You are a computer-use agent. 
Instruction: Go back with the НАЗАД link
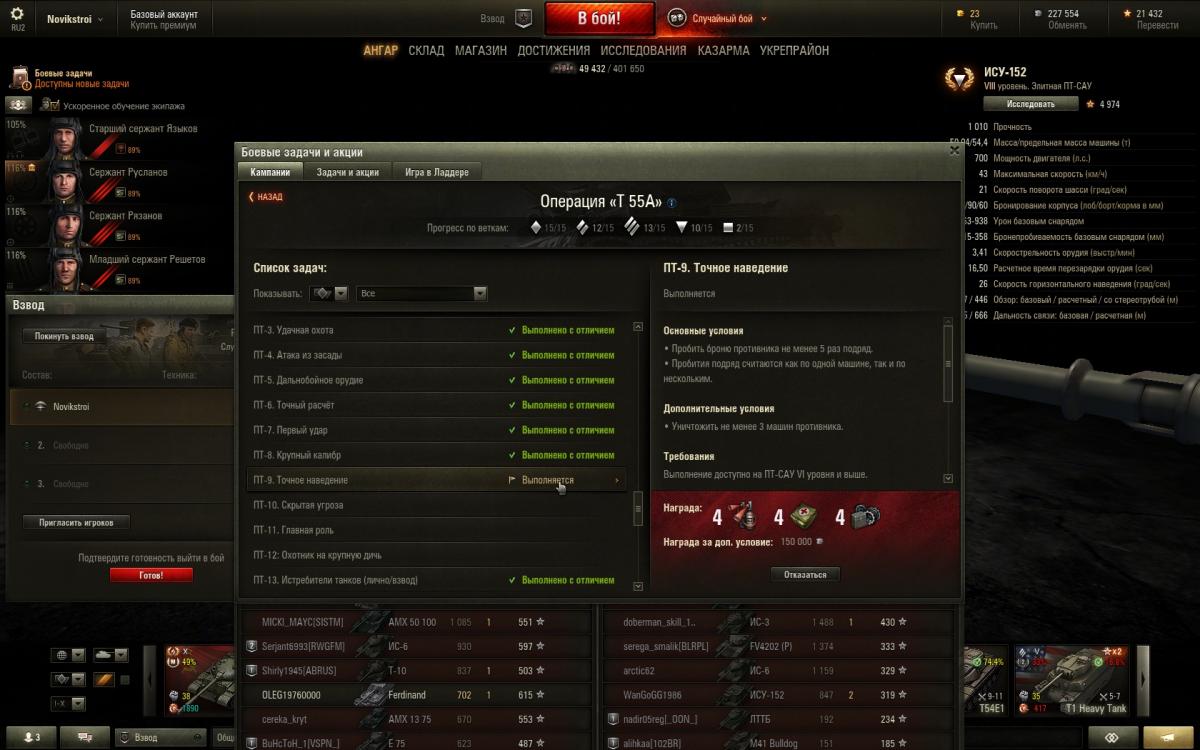[266, 197]
